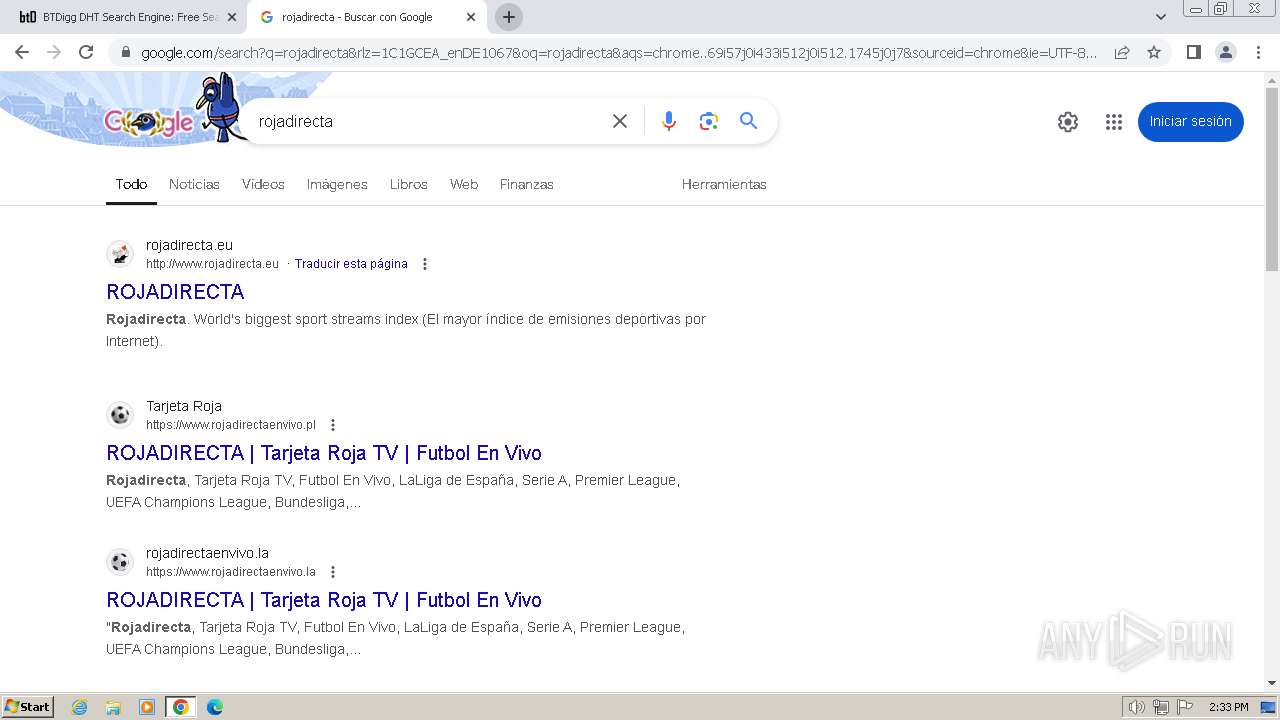The image size is (1280, 720).
Task: Search by image with Google Lens
Action: tap(709, 121)
